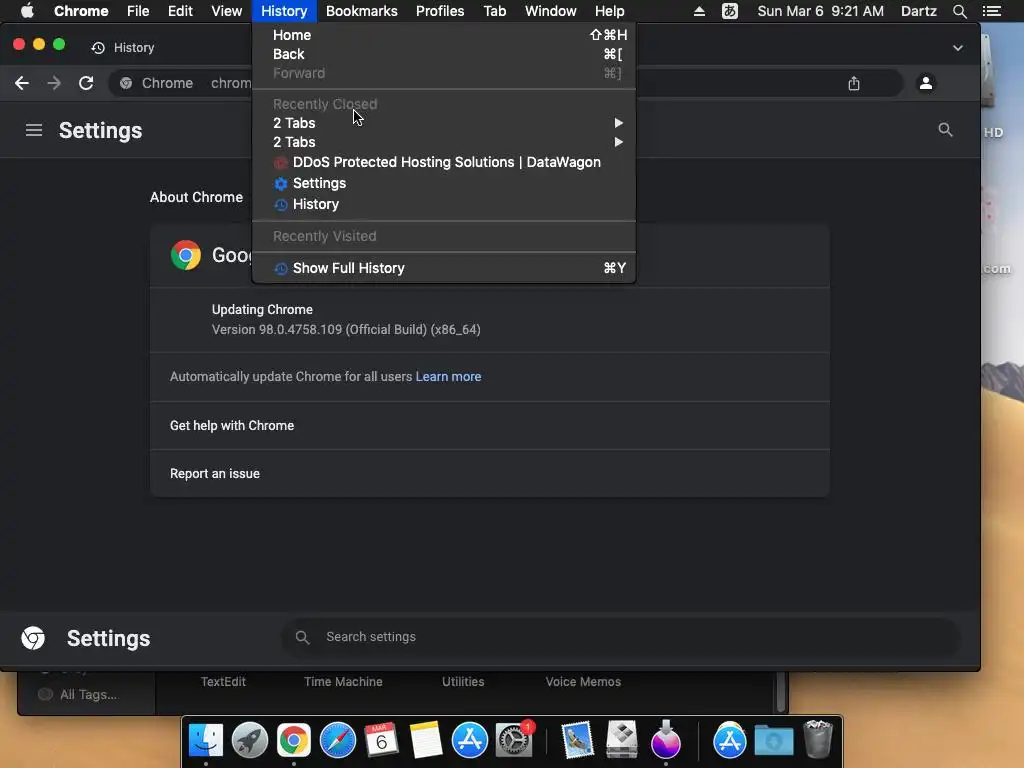Open the Apple menu
The height and width of the screenshot is (768, 1024).
pyautogui.click(x=27, y=11)
